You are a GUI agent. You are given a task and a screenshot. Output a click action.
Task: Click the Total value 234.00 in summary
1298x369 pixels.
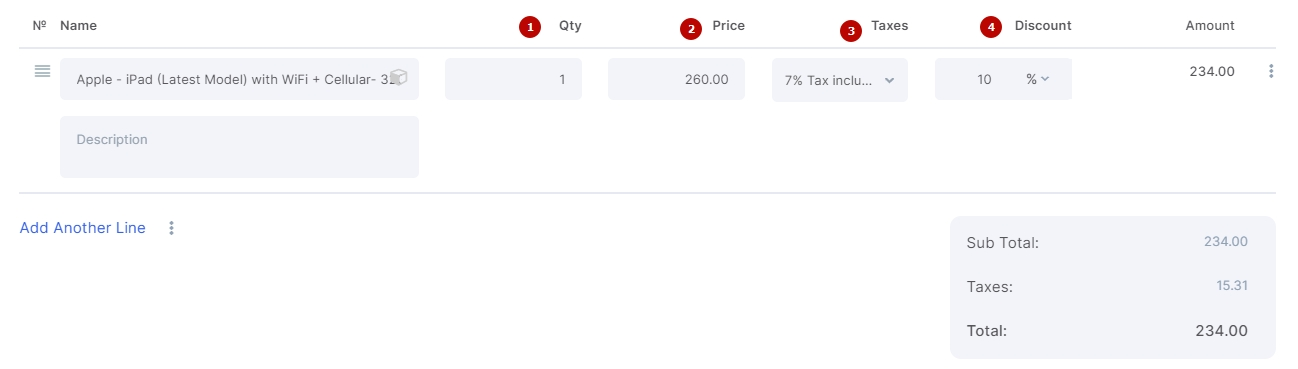coord(1221,331)
